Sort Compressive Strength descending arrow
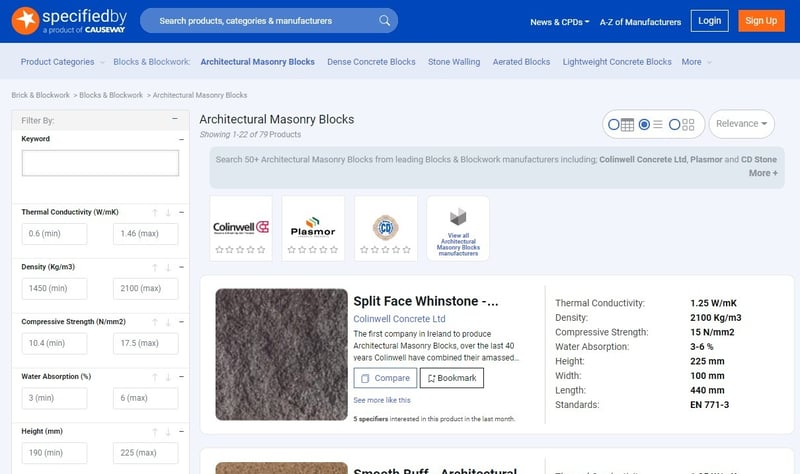 pyautogui.click(x=168, y=322)
